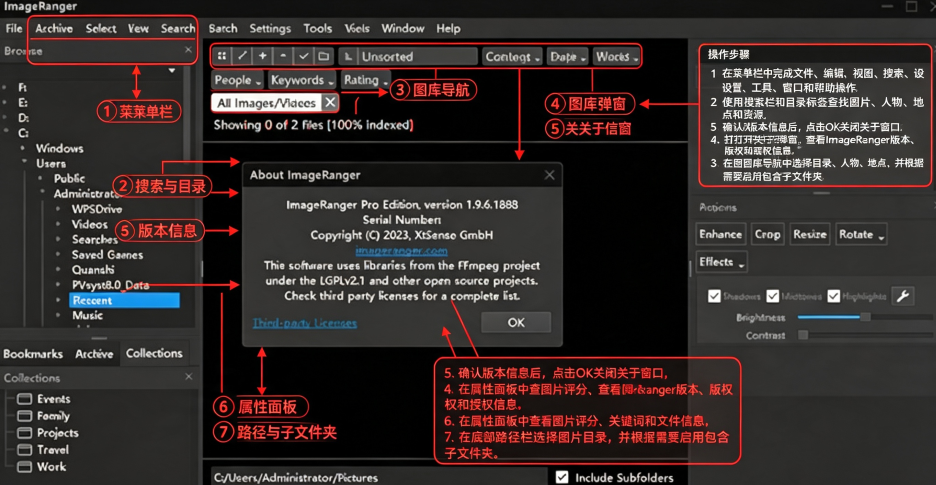Remove the All Images/Videos filter tag
Screen dimensions: 936x485
pyautogui.click(x=330, y=103)
